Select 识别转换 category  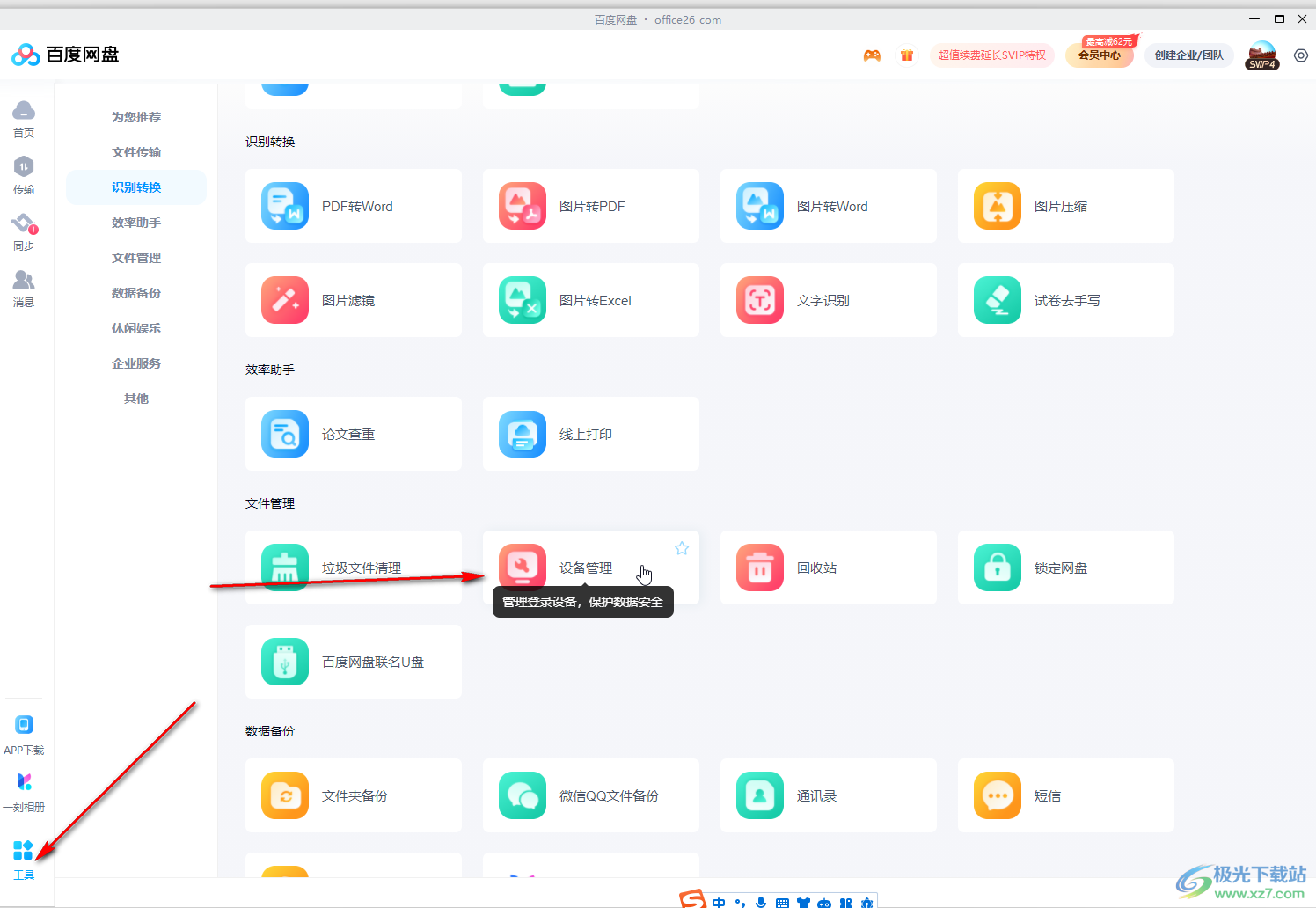(x=136, y=187)
